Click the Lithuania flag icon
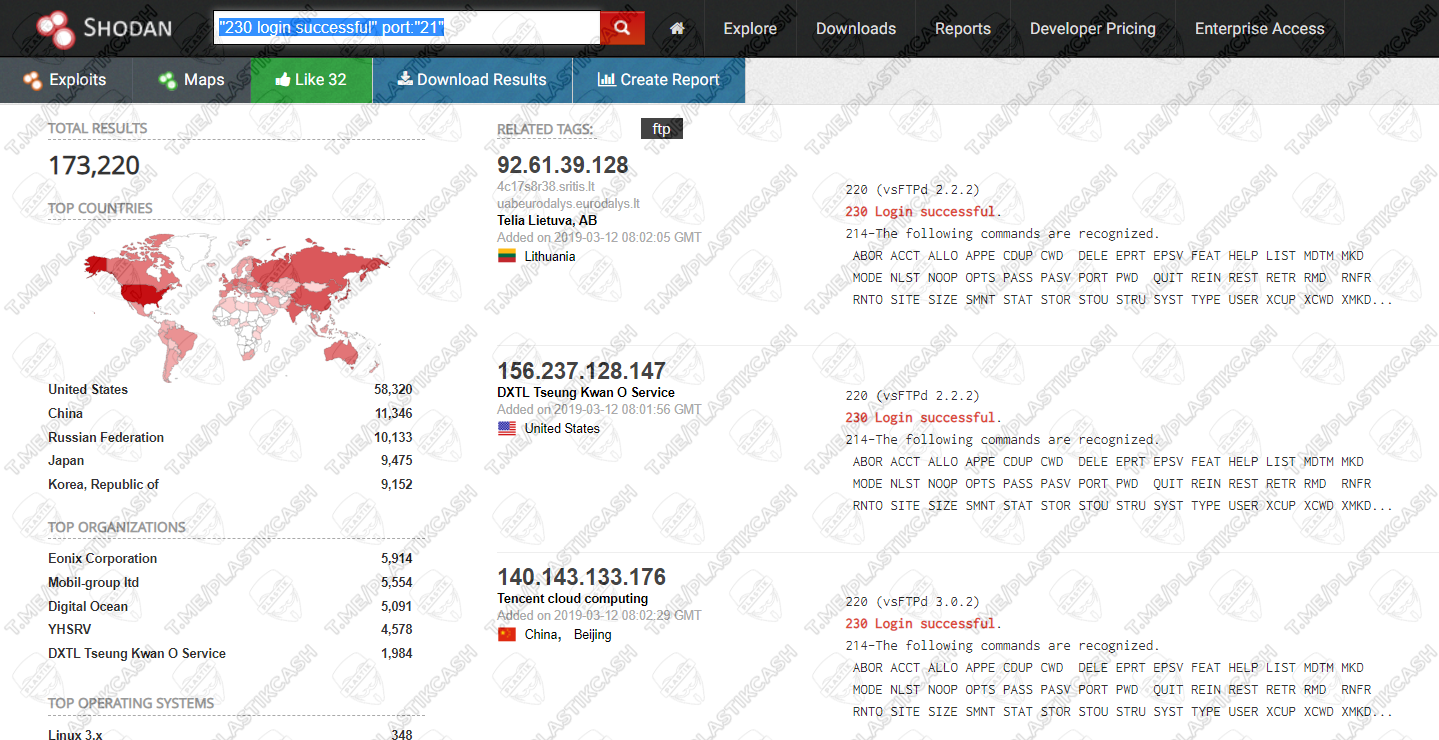The width and height of the screenshot is (1439, 740). (x=507, y=256)
